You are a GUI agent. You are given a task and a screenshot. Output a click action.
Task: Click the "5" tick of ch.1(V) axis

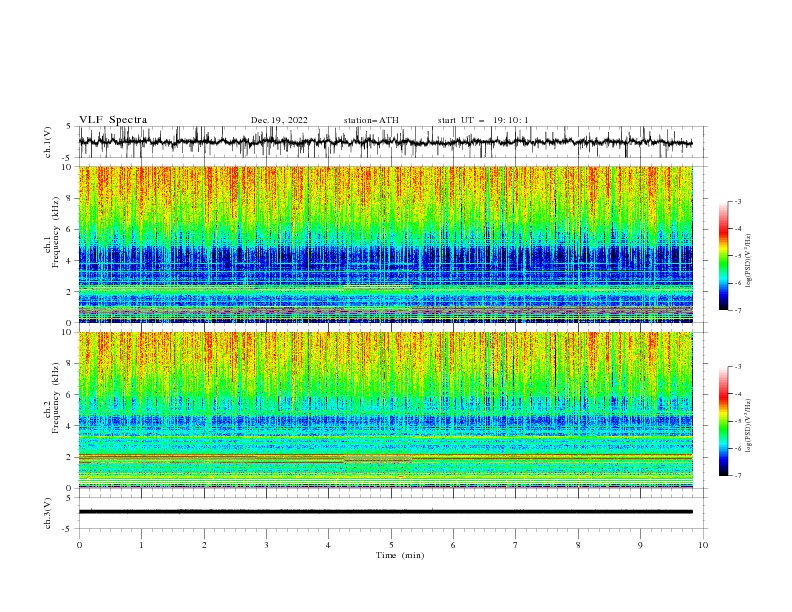(70, 127)
